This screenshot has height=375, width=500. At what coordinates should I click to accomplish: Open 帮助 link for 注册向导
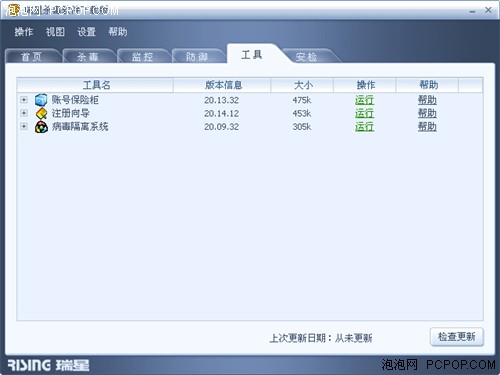tap(427, 113)
